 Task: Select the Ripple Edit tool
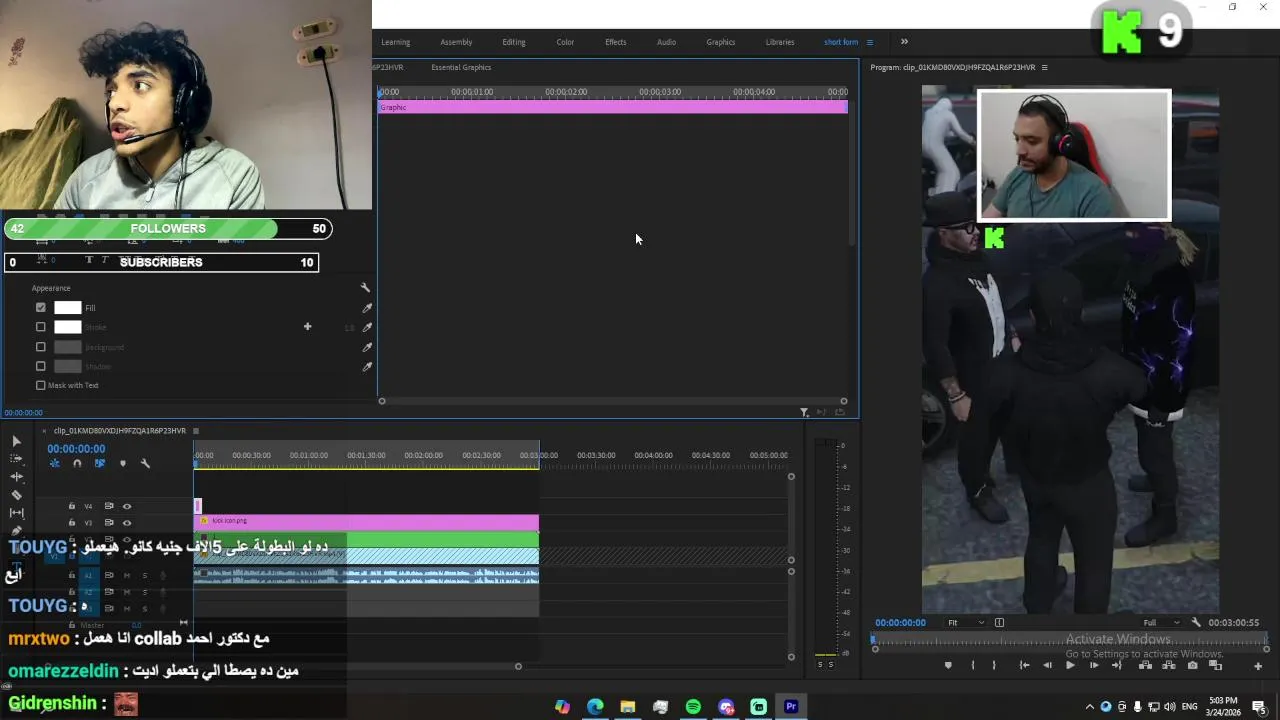16,477
